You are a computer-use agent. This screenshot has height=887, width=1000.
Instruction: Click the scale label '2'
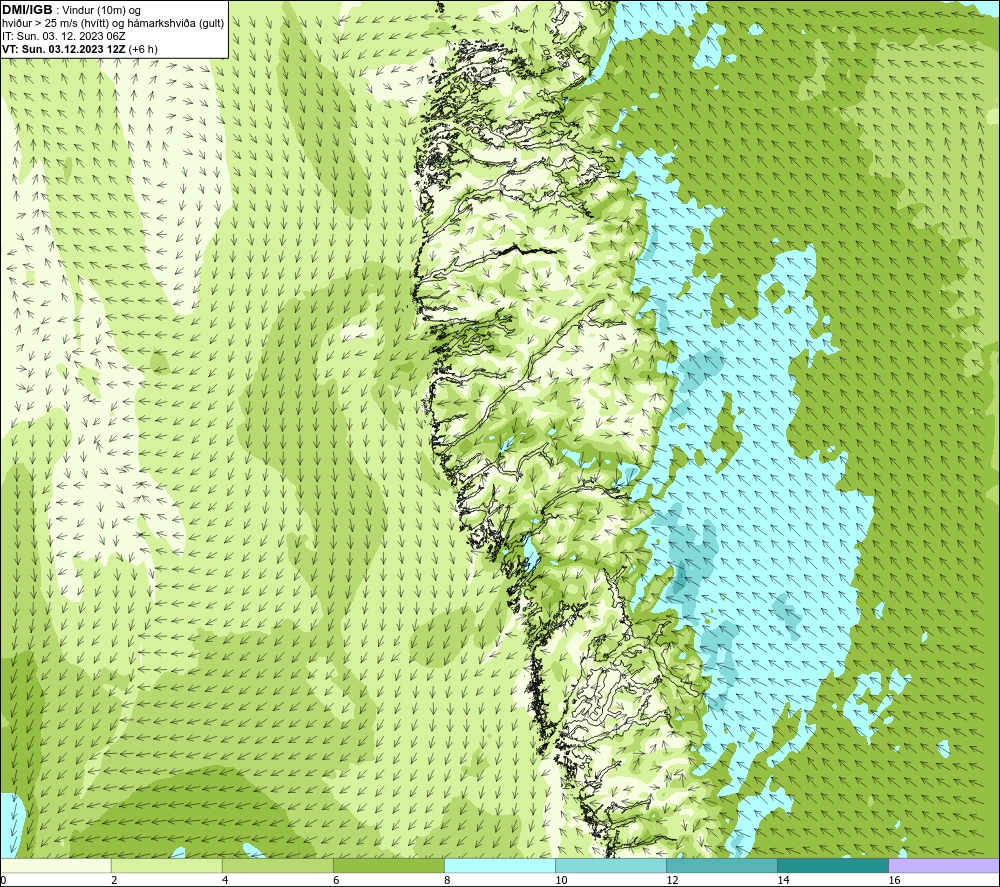114,880
